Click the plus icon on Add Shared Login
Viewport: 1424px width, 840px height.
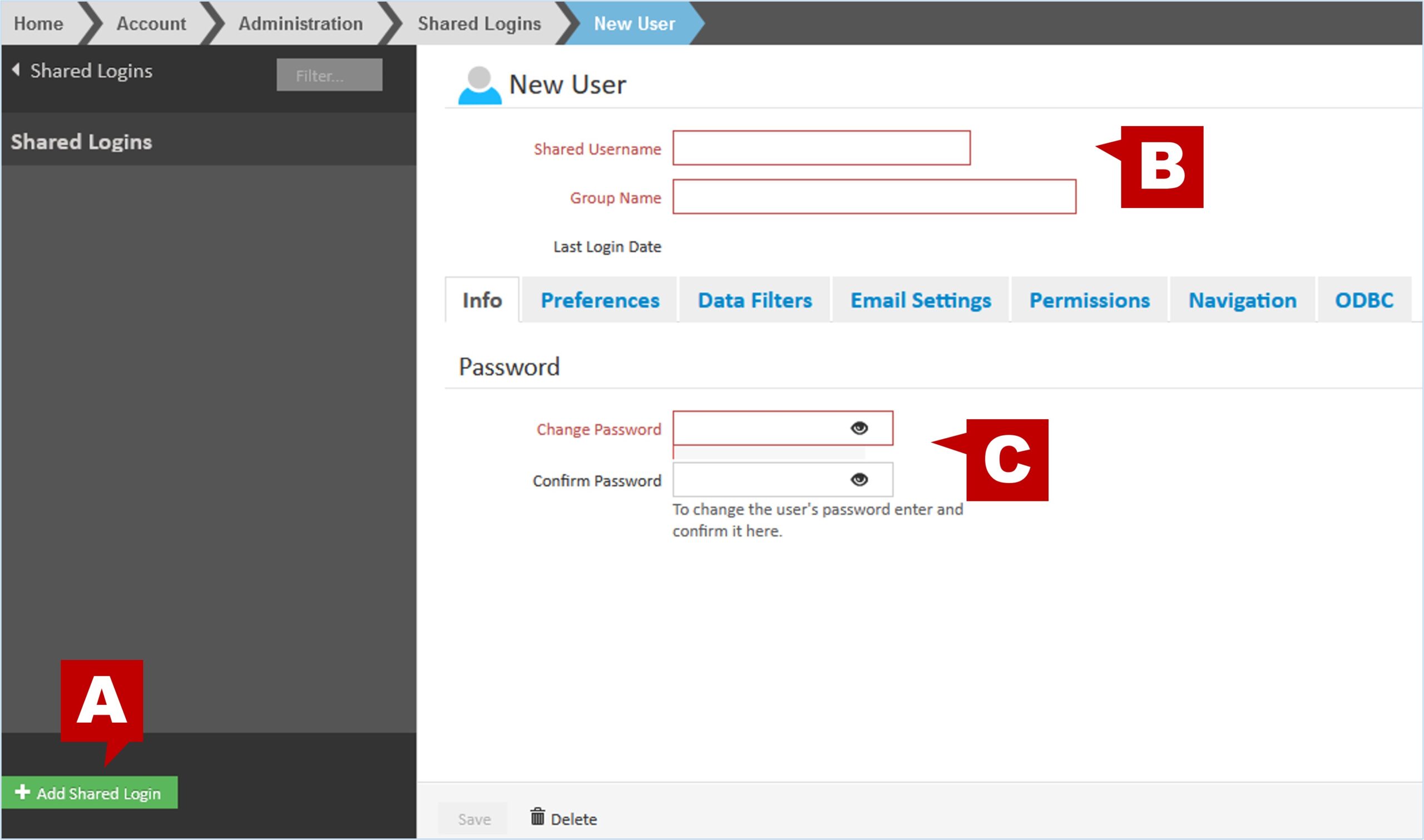click(x=22, y=792)
